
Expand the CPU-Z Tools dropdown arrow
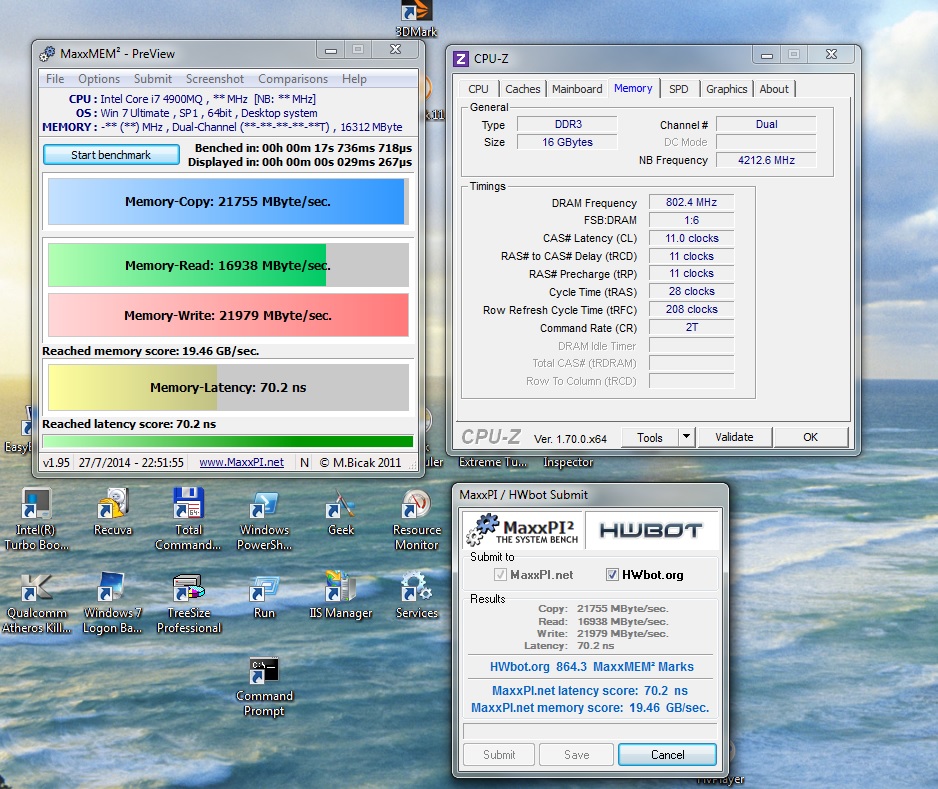pyautogui.click(x=686, y=437)
